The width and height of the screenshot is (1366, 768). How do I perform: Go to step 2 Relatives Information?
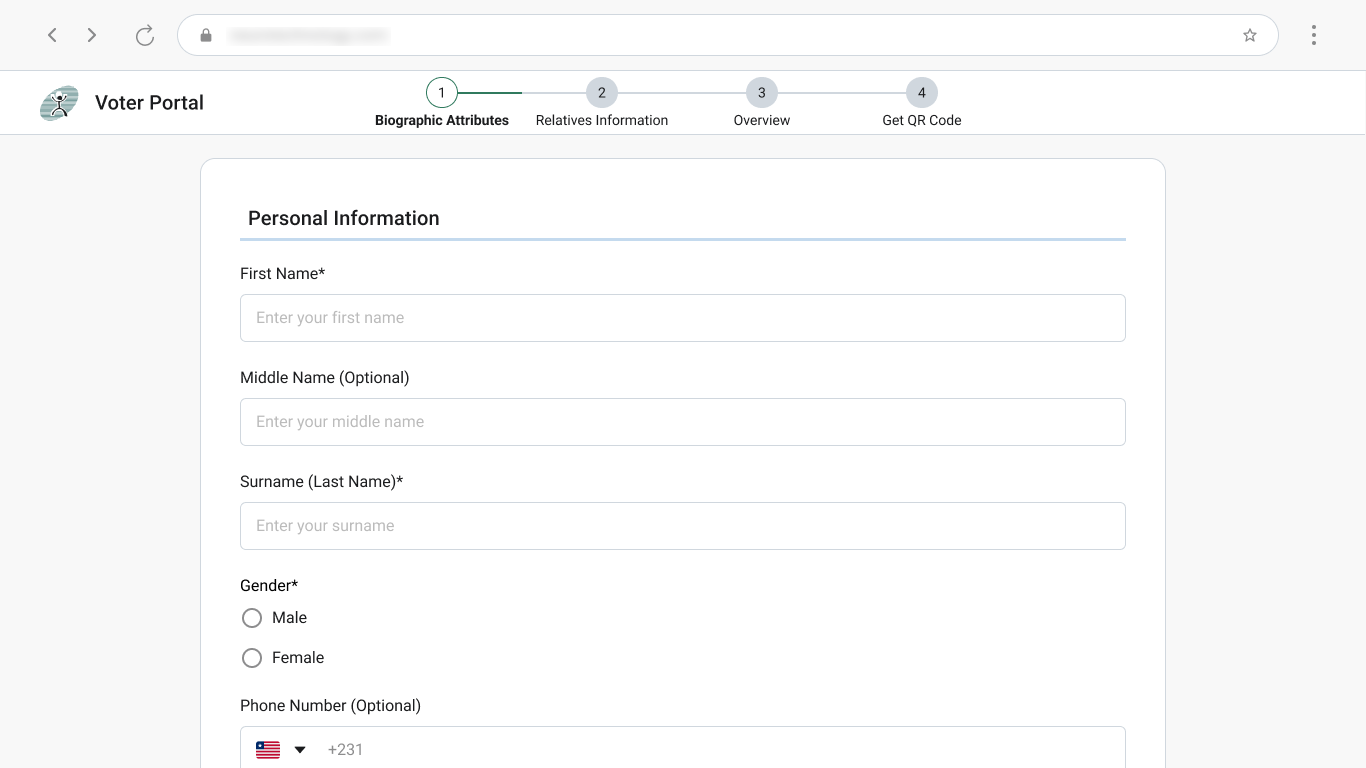click(602, 93)
